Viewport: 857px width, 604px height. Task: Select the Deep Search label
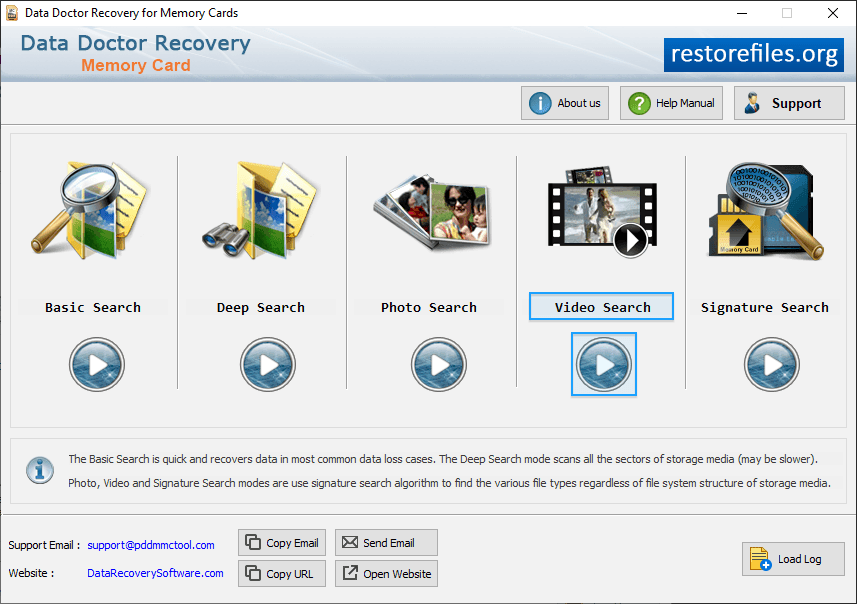coord(261,308)
